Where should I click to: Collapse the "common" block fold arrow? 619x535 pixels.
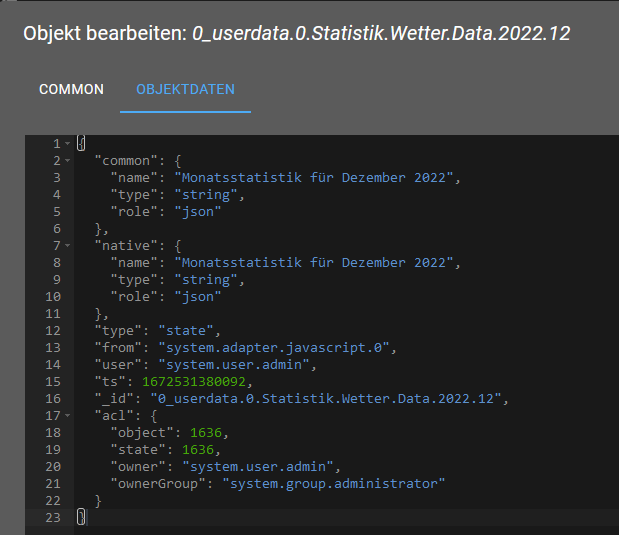(x=67, y=160)
